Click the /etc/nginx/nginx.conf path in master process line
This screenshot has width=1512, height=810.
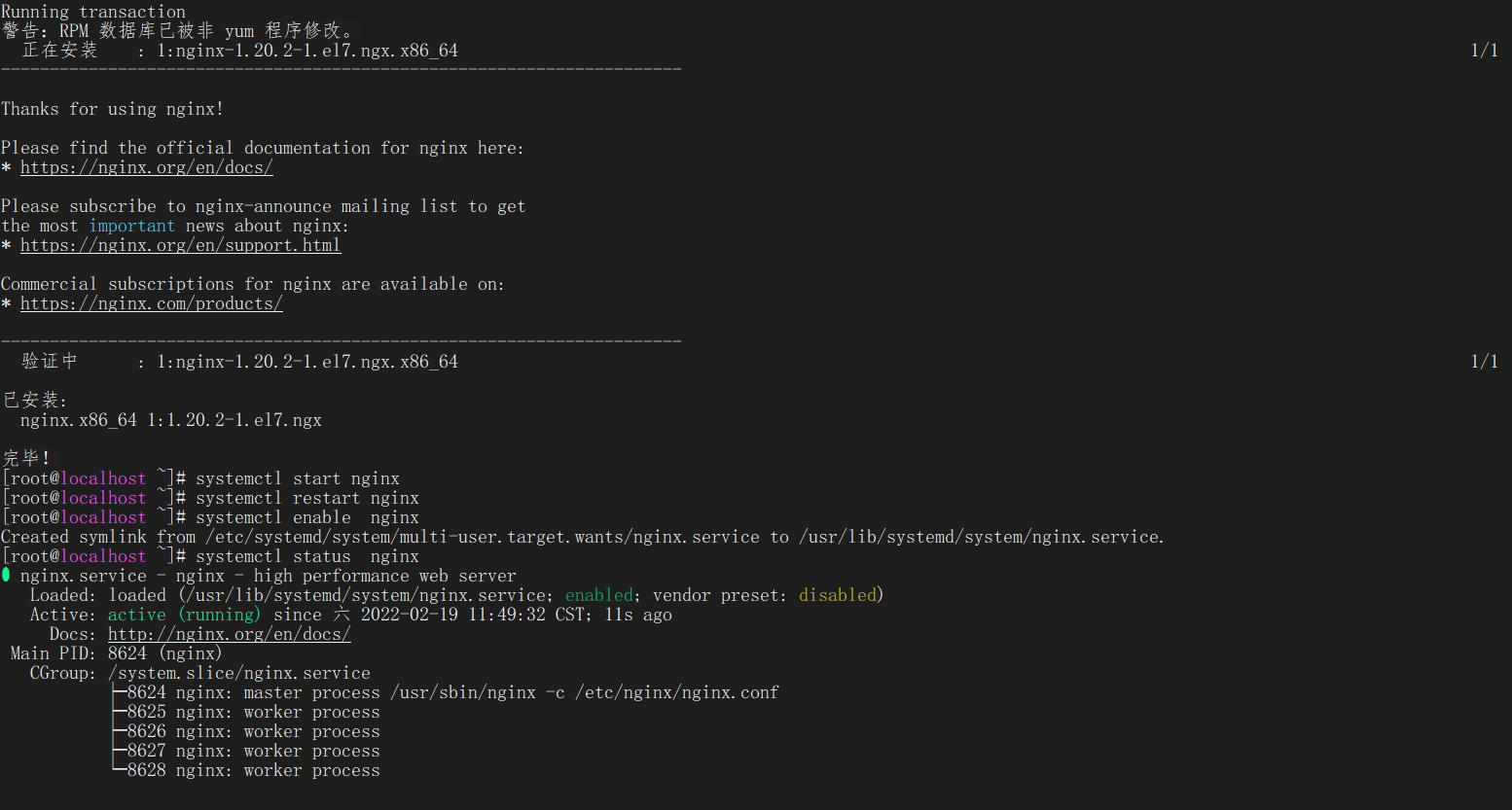[x=676, y=692]
